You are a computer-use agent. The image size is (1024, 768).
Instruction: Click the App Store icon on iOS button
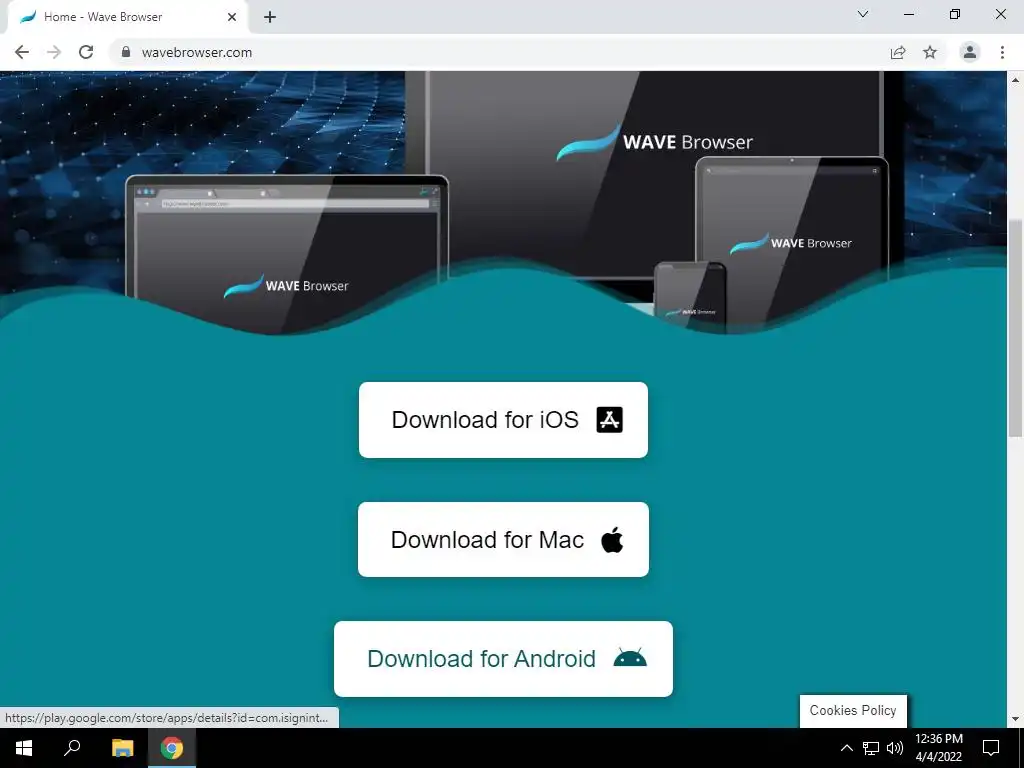[x=609, y=420]
